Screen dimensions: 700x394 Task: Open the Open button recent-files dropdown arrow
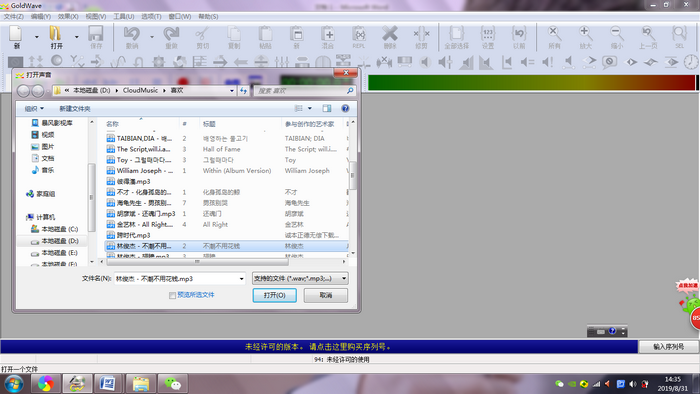[76, 37]
